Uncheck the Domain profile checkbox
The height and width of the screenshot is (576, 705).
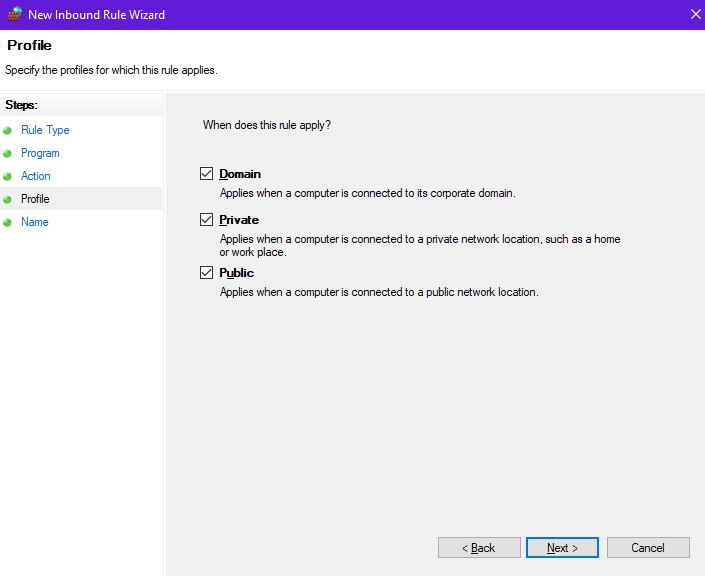pos(207,174)
